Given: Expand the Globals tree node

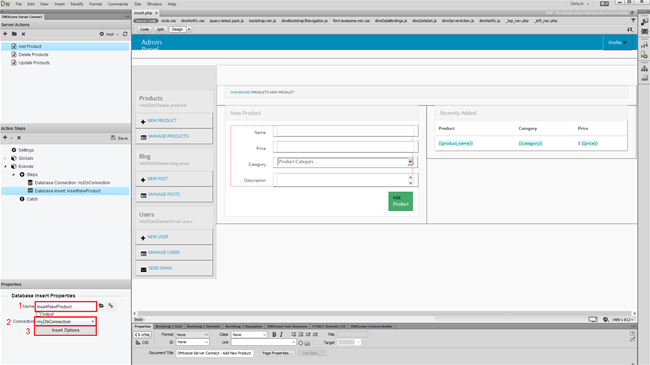Looking at the screenshot, I should tap(5, 158).
